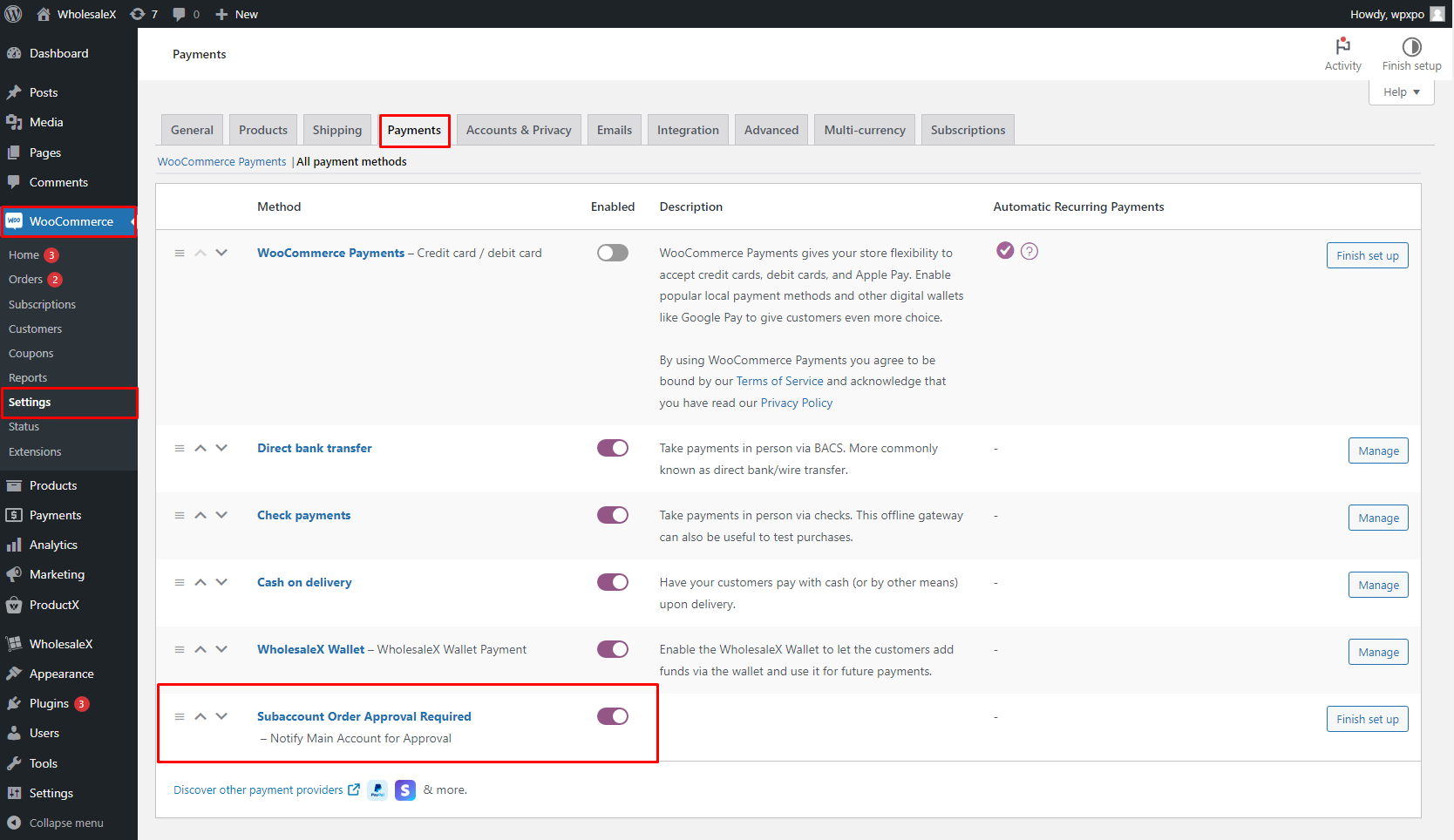This screenshot has width=1454, height=840.
Task: Click the Comments icon in the sidebar
Action: [14, 182]
